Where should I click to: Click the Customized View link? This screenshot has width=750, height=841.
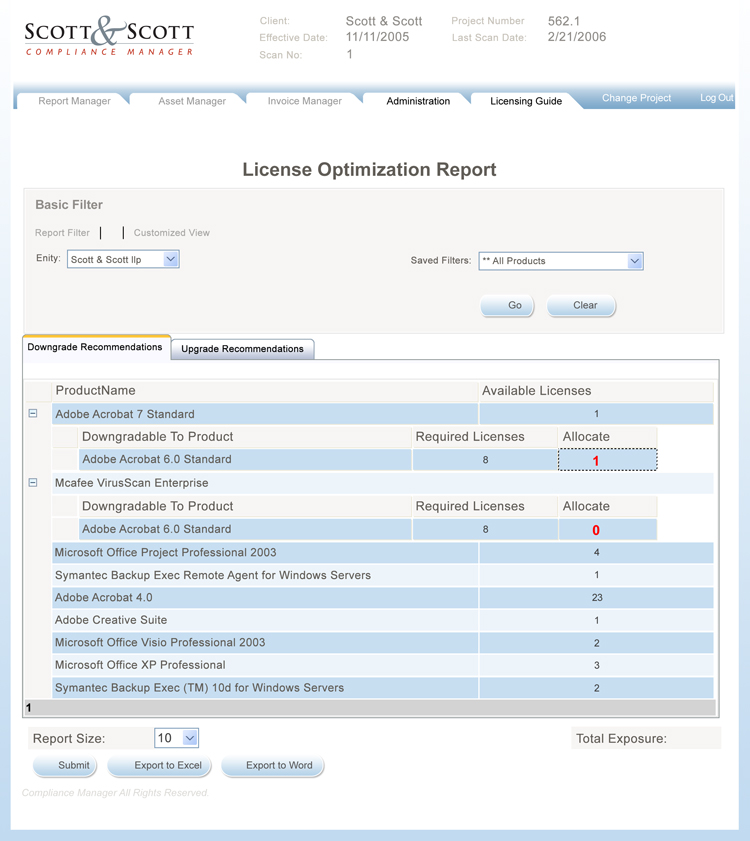[172, 233]
